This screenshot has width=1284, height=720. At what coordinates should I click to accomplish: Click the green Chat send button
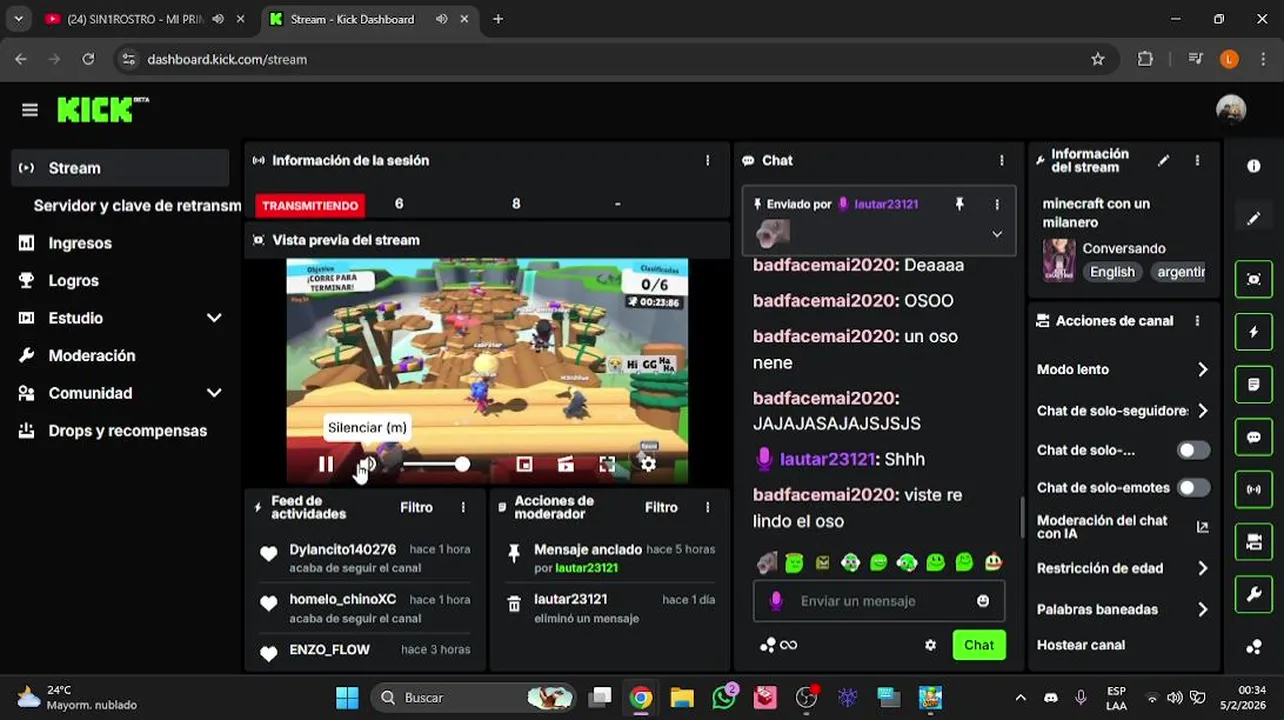[x=979, y=645]
